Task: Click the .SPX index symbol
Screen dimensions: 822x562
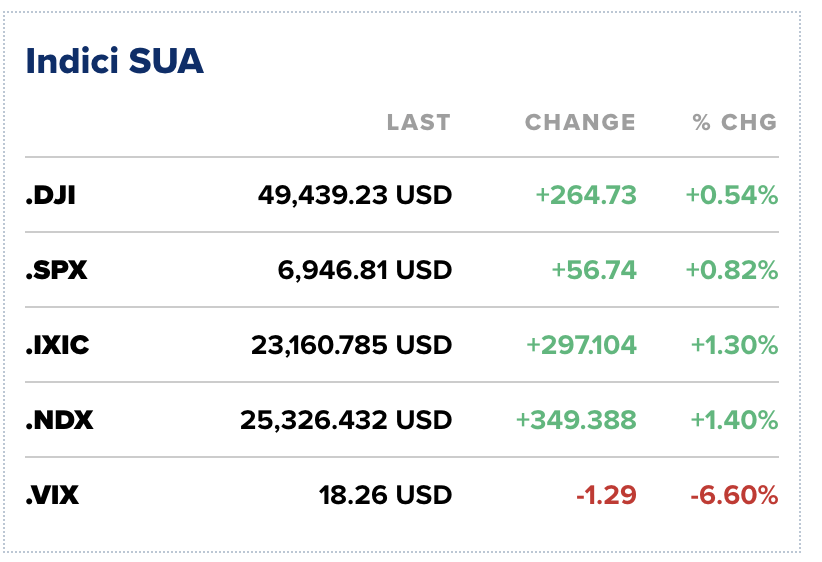Action: 56,270
